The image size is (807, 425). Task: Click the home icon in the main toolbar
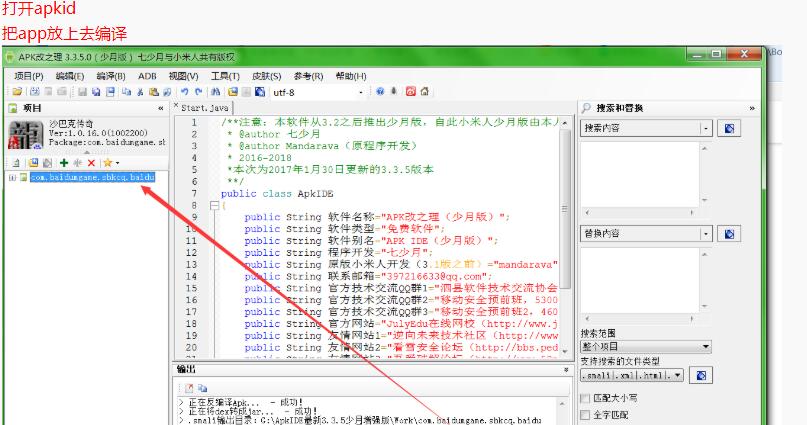coord(425,91)
